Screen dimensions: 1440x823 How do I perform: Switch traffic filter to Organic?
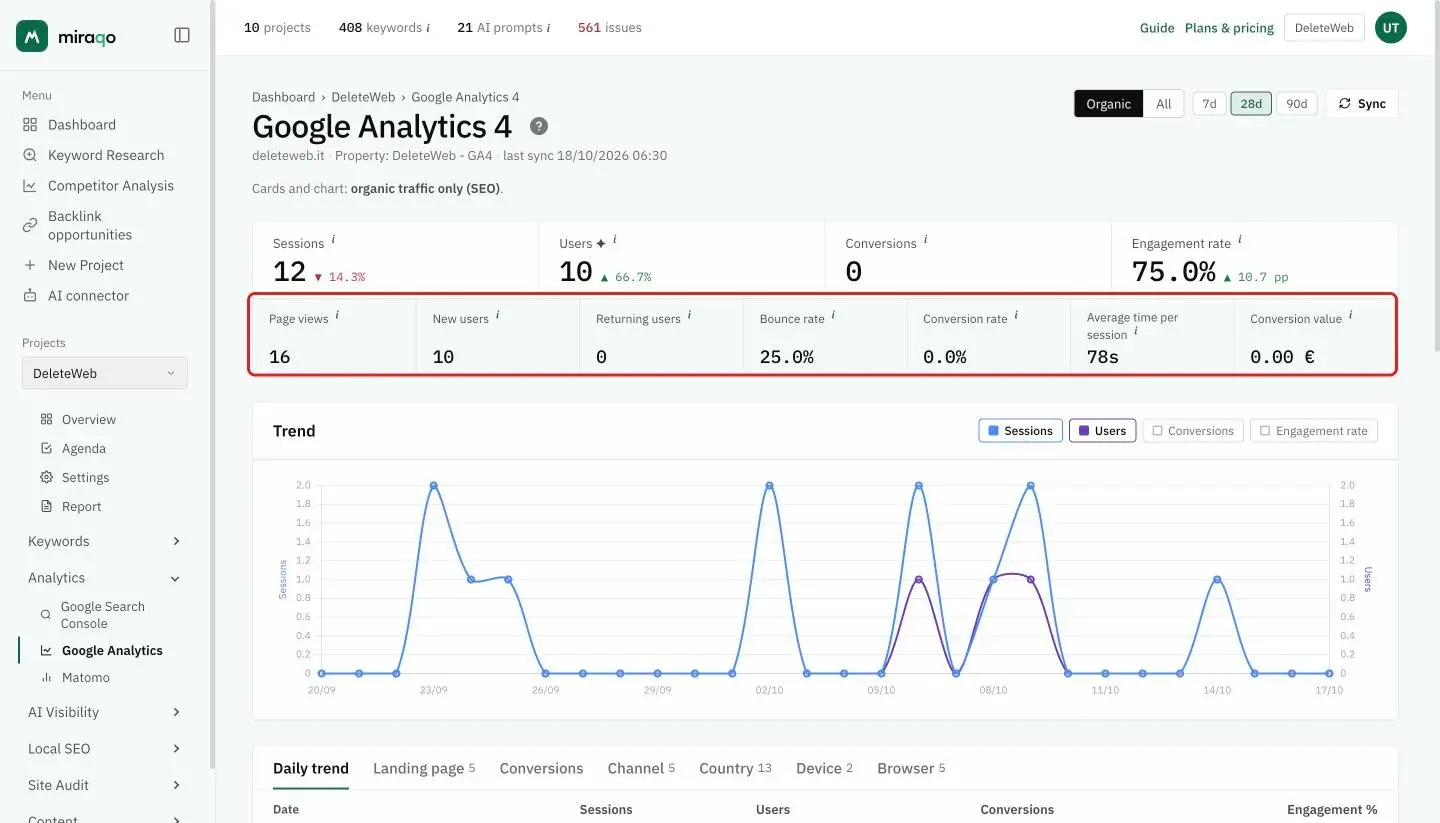coord(1108,104)
